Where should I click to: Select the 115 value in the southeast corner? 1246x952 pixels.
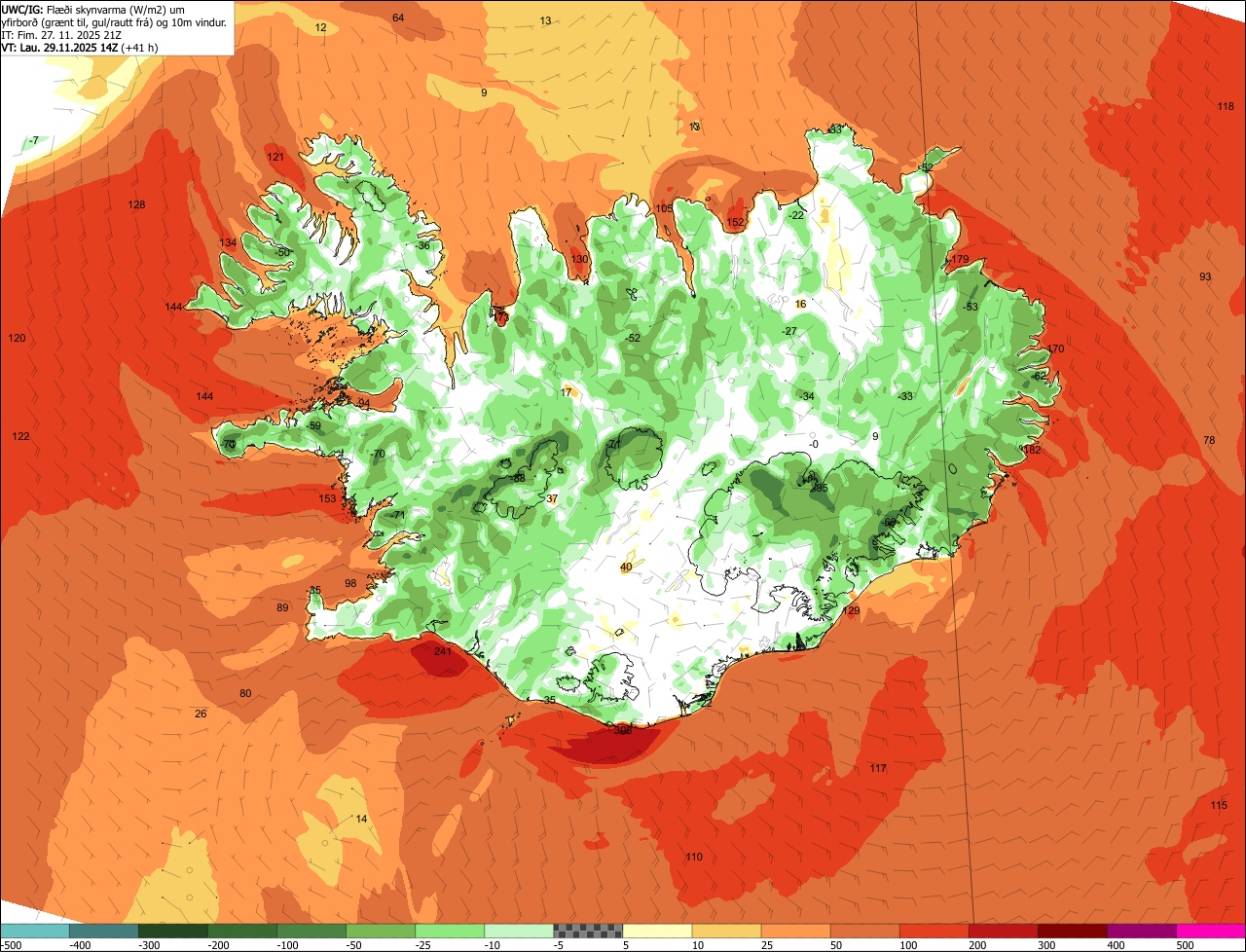tap(1219, 806)
